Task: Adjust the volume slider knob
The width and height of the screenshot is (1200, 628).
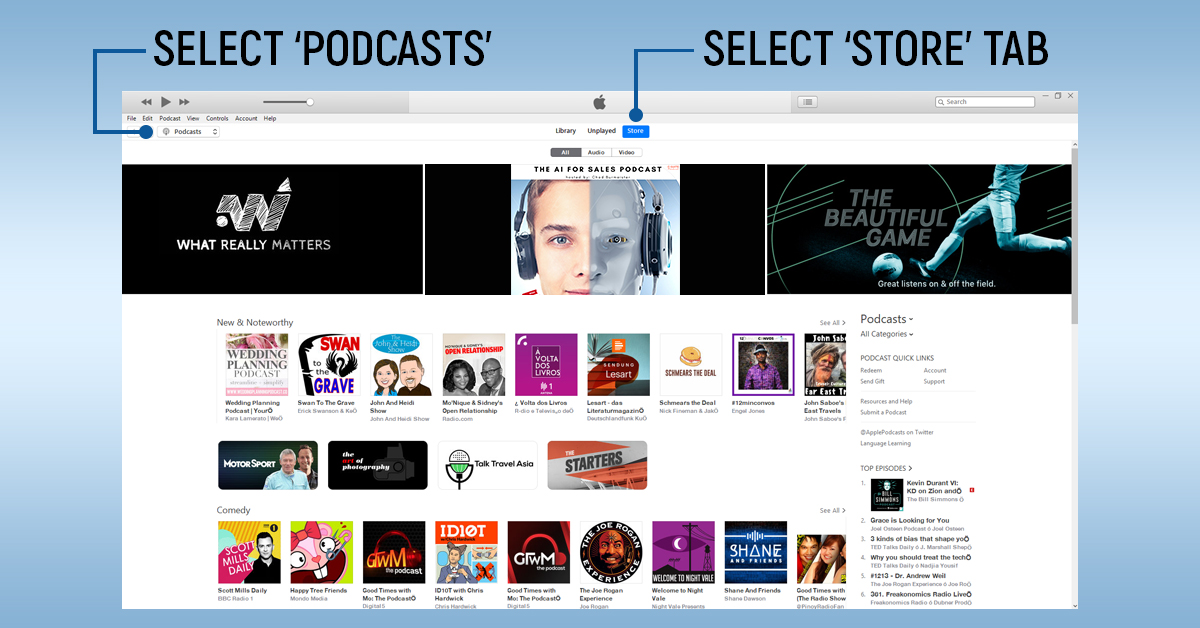Action: click(310, 102)
